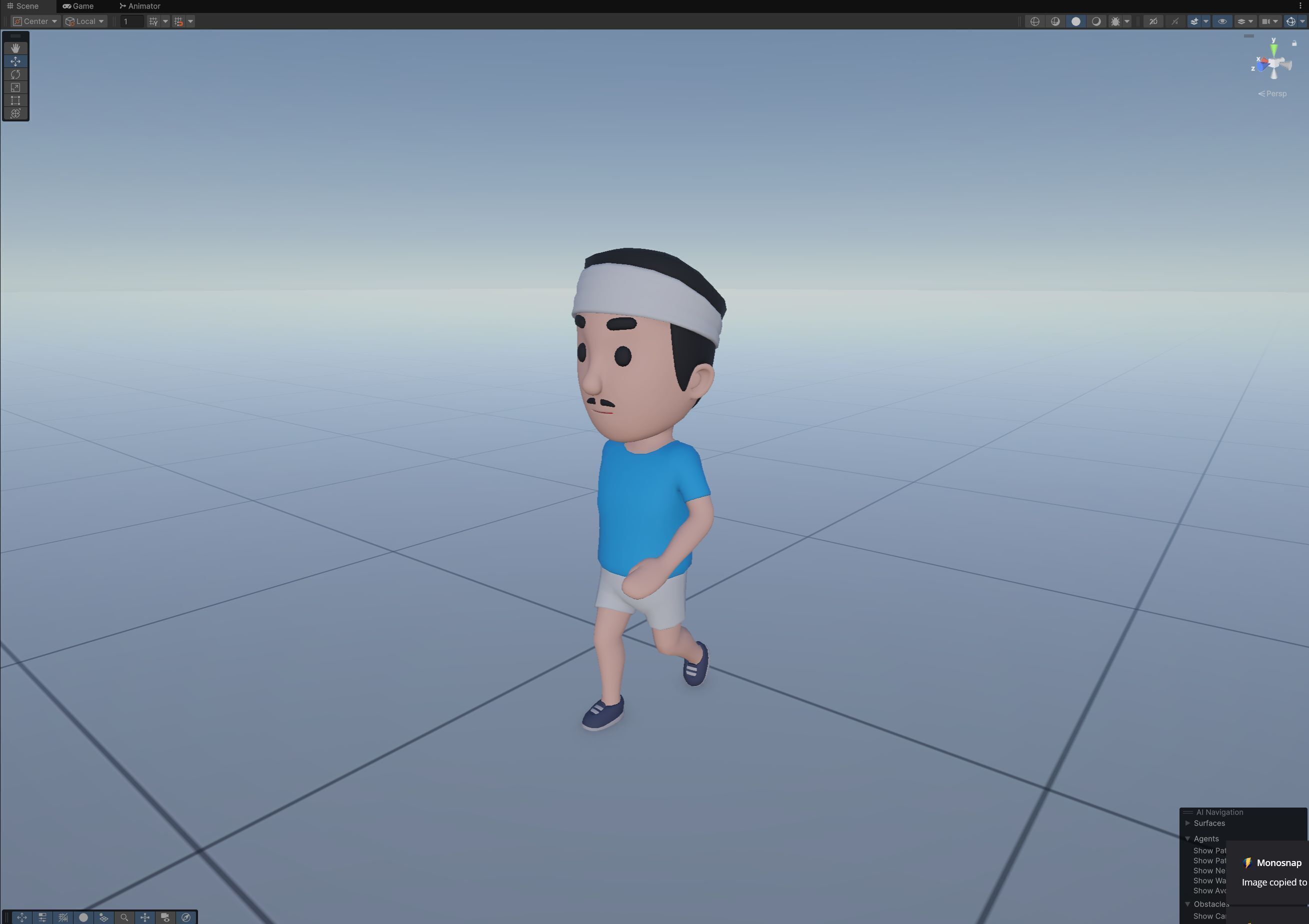
Task: Click the bottom overlay grid icon
Action: (x=62, y=917)
